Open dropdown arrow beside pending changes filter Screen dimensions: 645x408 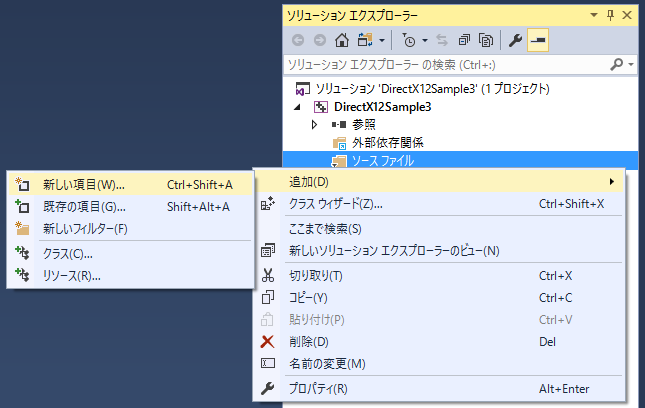coord(425,40)
